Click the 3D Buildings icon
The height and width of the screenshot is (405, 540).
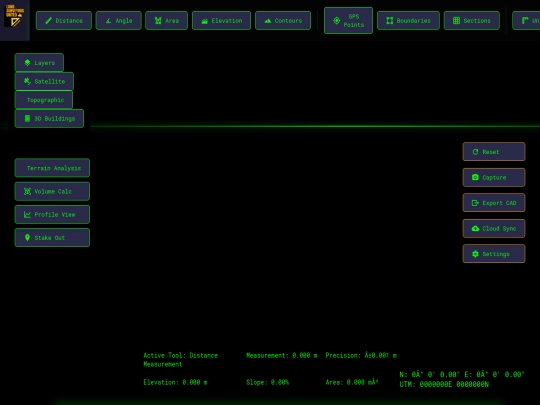tap(27, 118)
